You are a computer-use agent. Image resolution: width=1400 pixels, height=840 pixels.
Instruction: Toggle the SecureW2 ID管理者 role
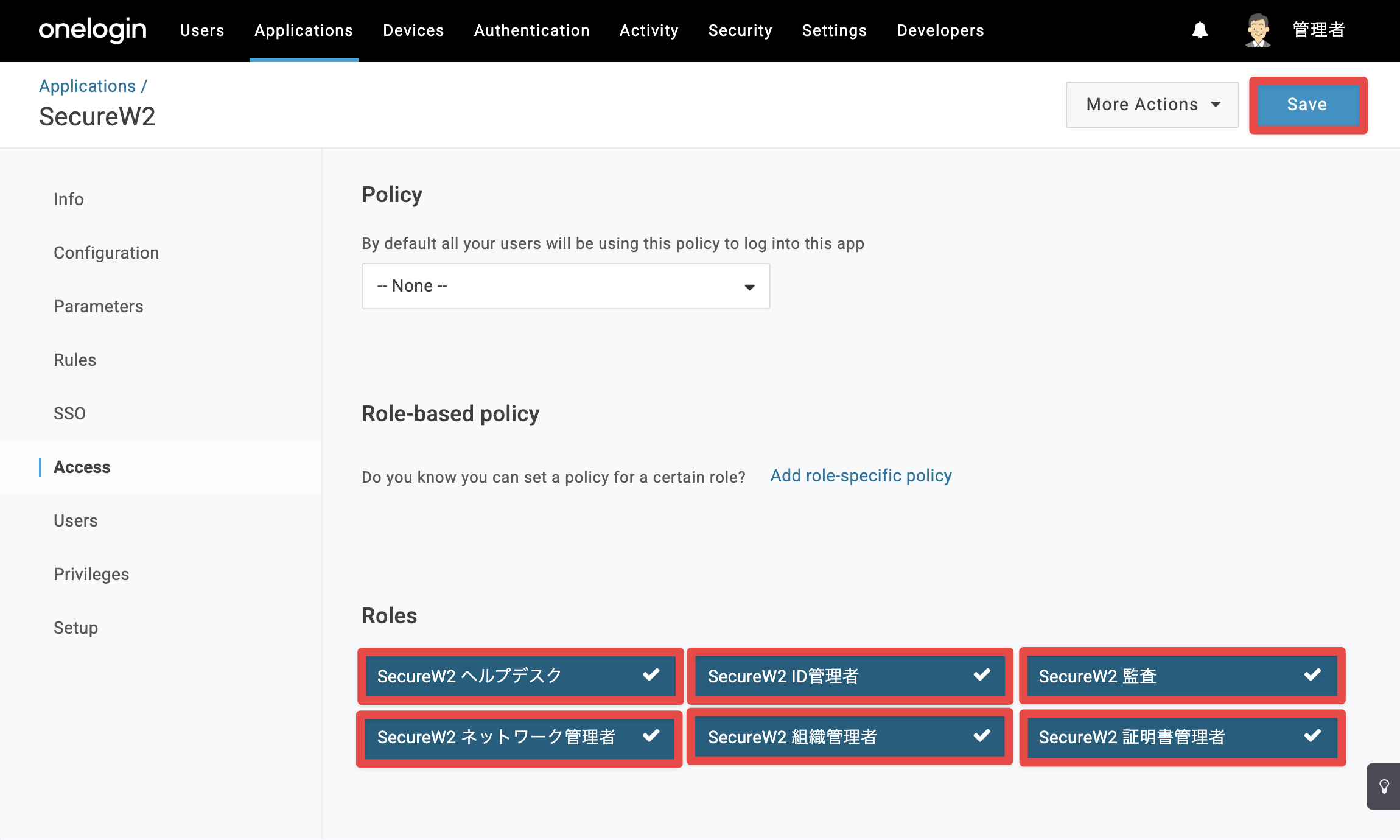click(850, 676)
